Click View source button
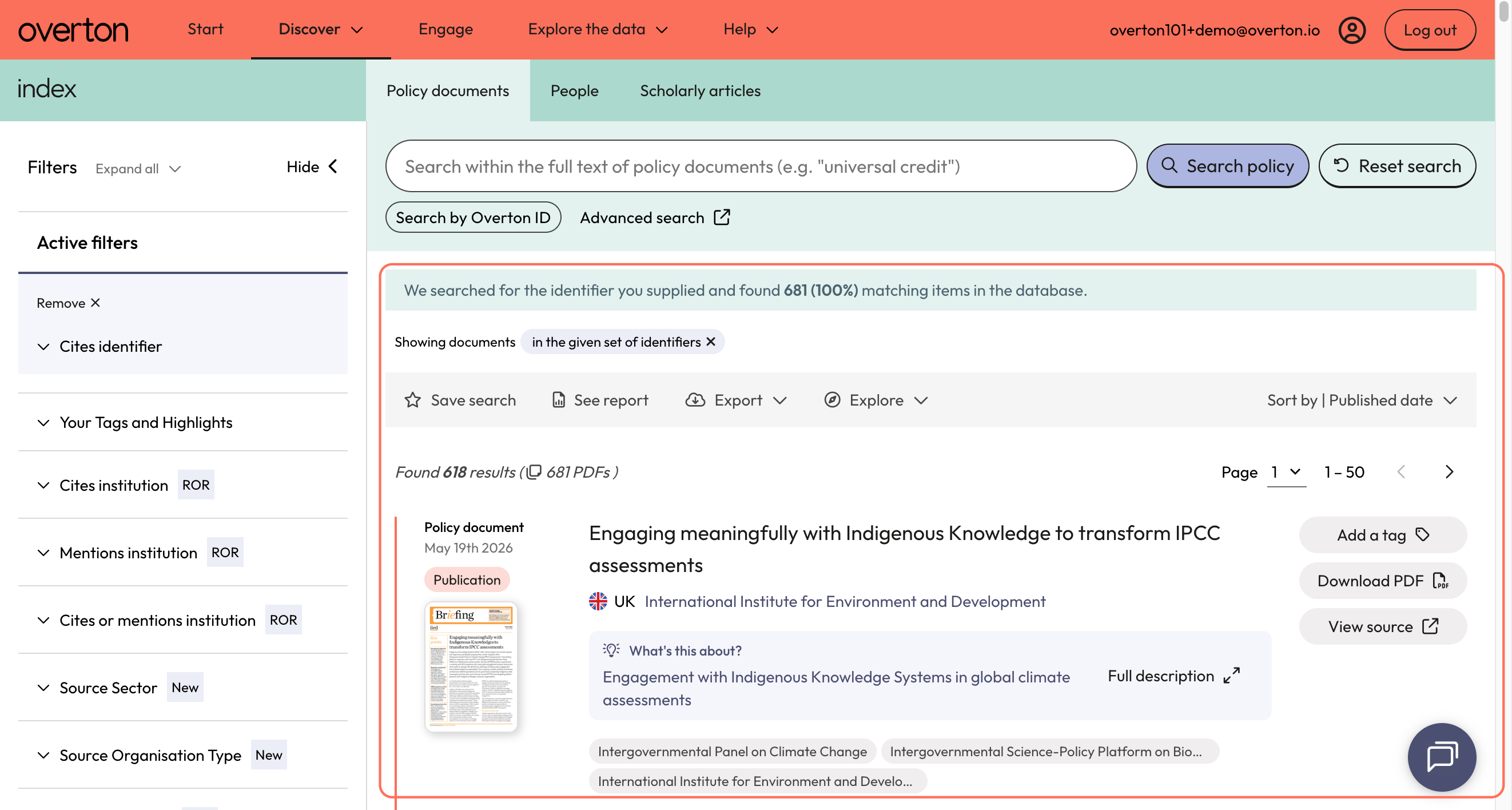This screenshot has width=1512, height=810. (1382, 626)
